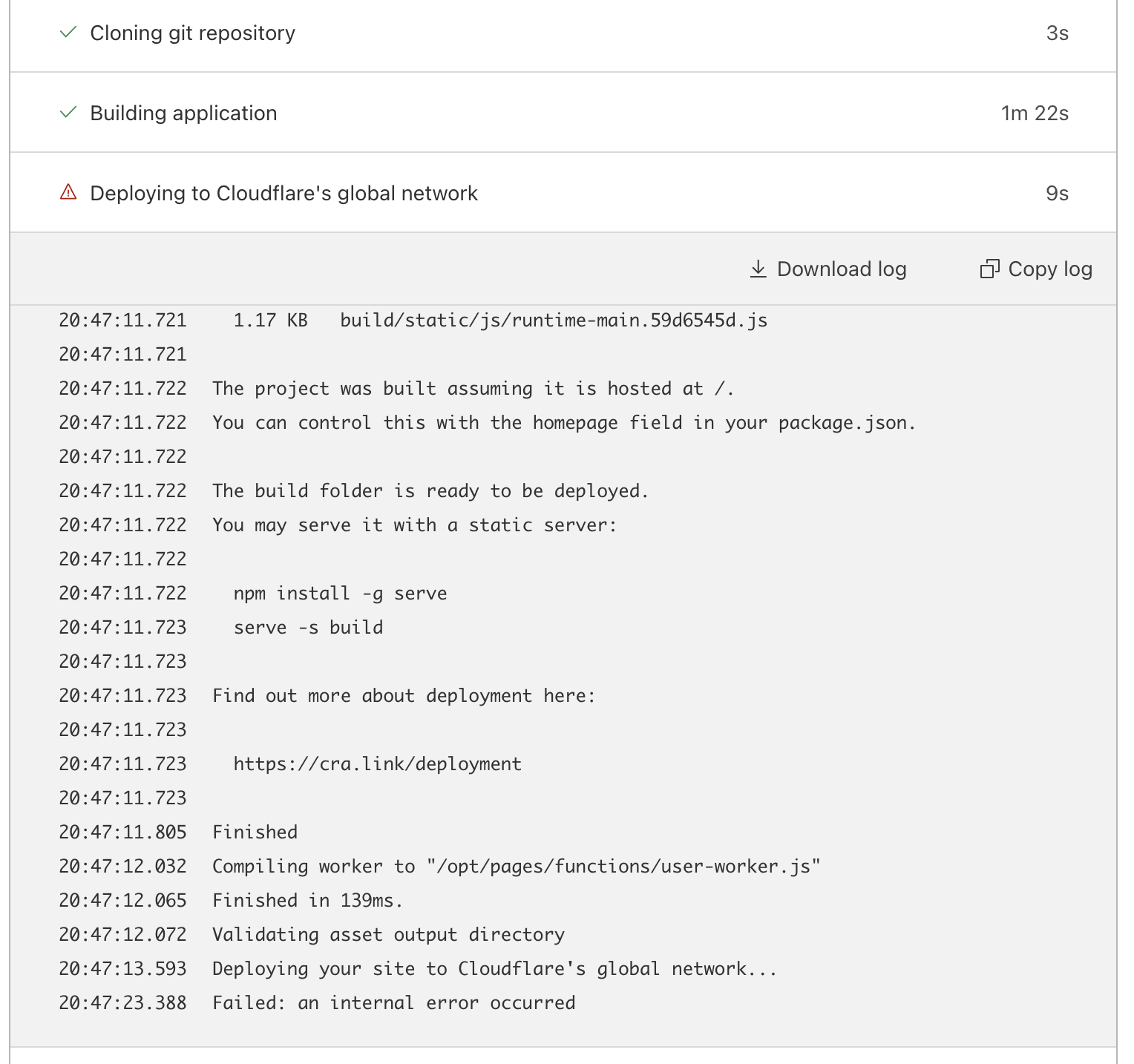This screenshot has width=1134, height=1064.
Task: Collapse the Deploying to Cloudflare's global network step
Action: click(563, 193)
